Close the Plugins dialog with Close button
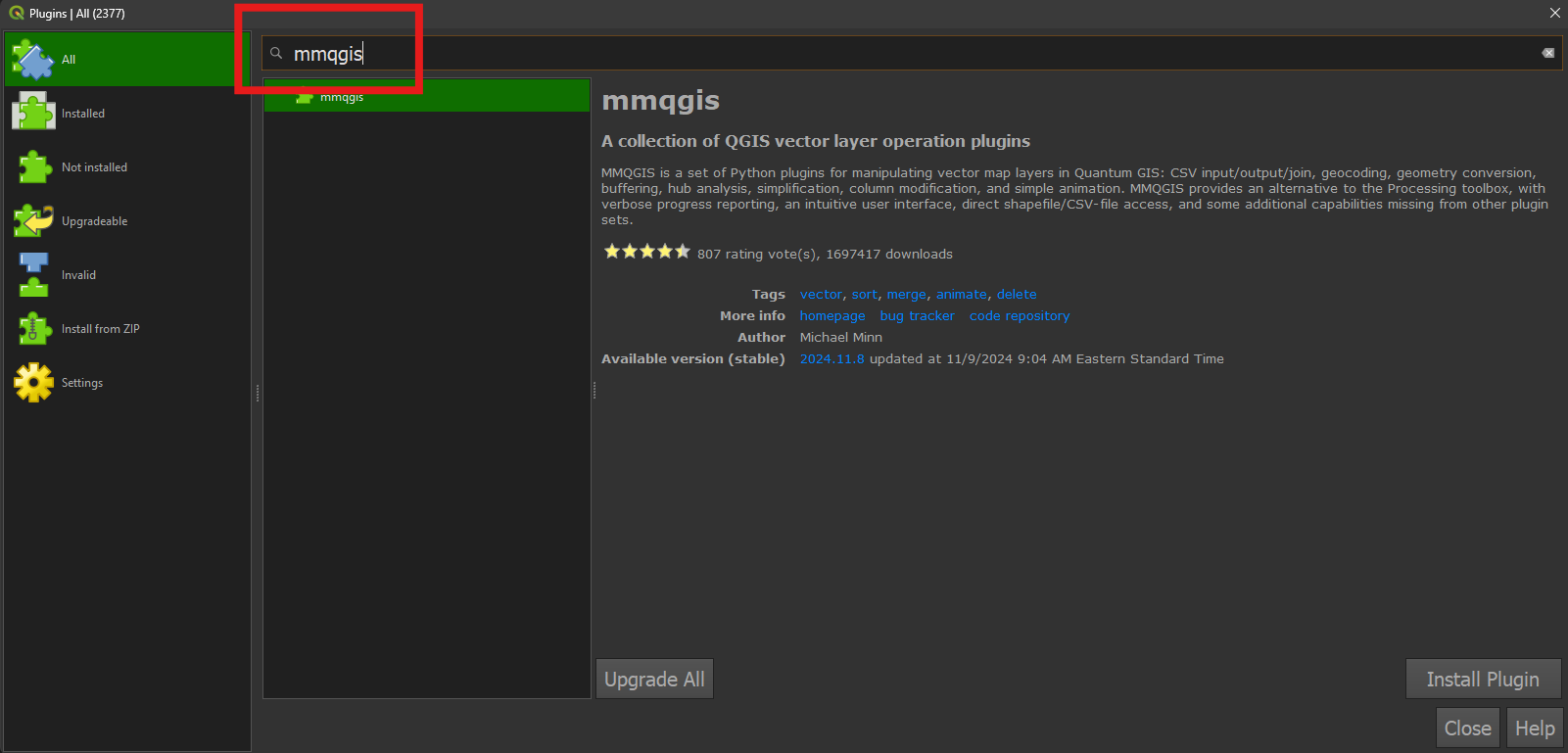1568x753 pixels. pos(1467,729)
